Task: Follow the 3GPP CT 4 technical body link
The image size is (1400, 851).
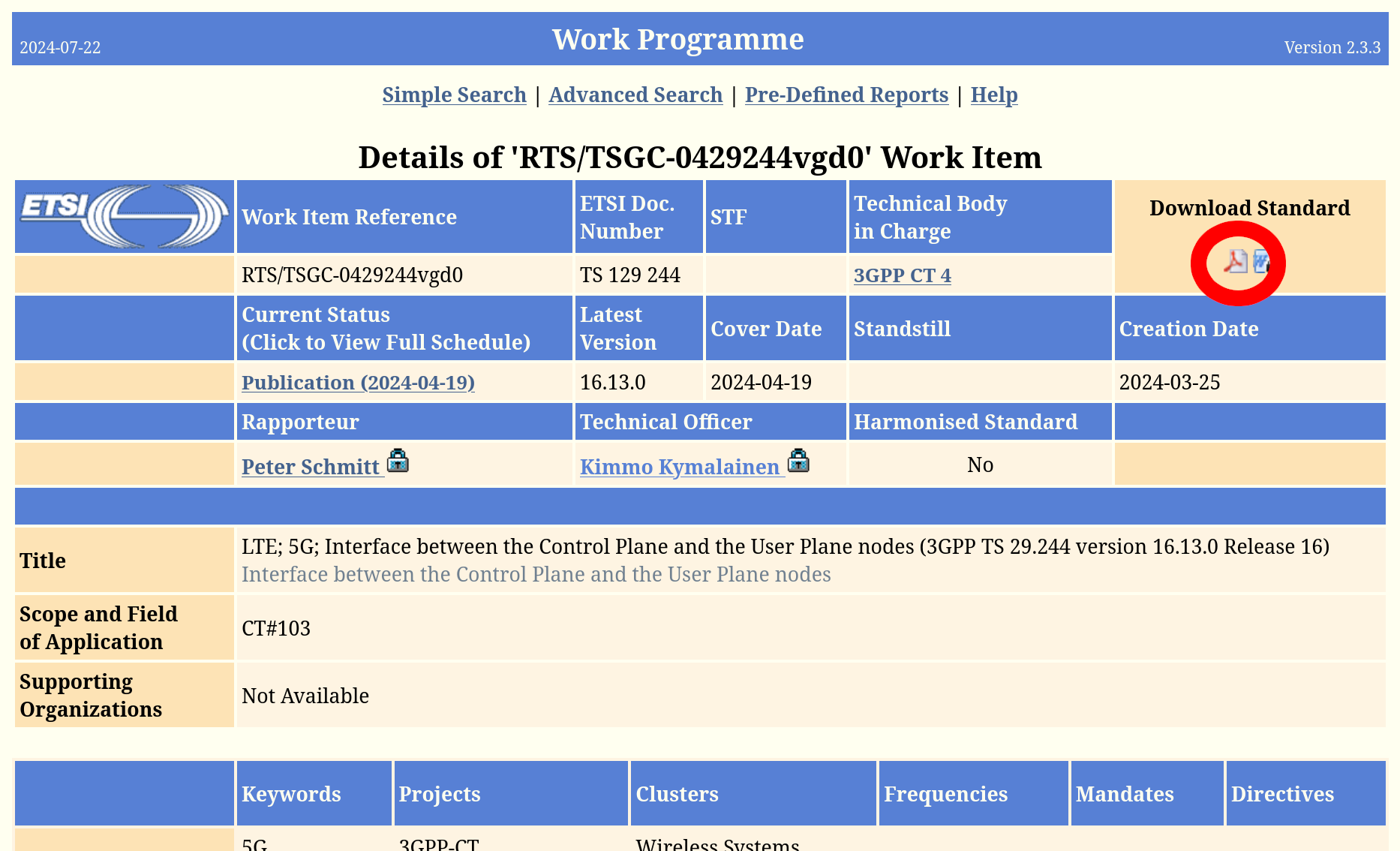Action: click(902, 275)
